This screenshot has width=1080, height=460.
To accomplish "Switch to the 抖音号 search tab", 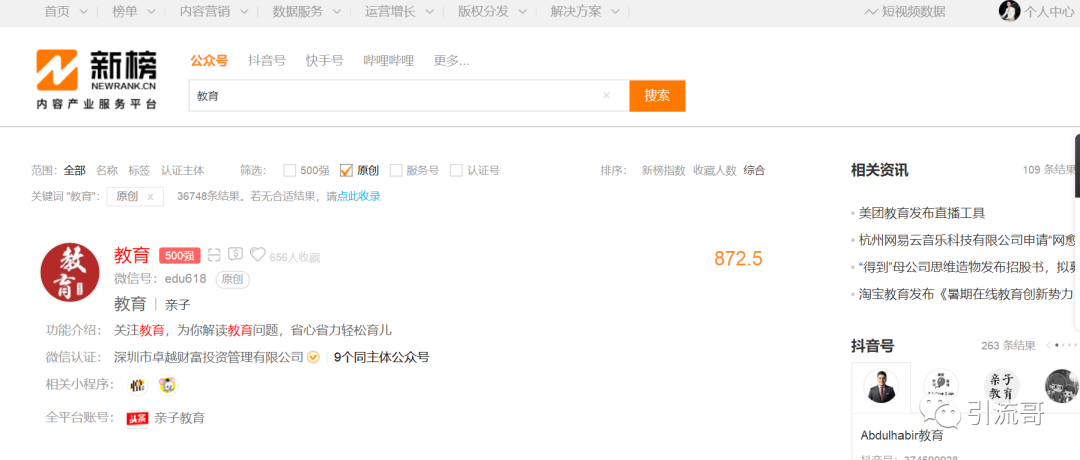I will pyautogui.click(x=267, y=61).
